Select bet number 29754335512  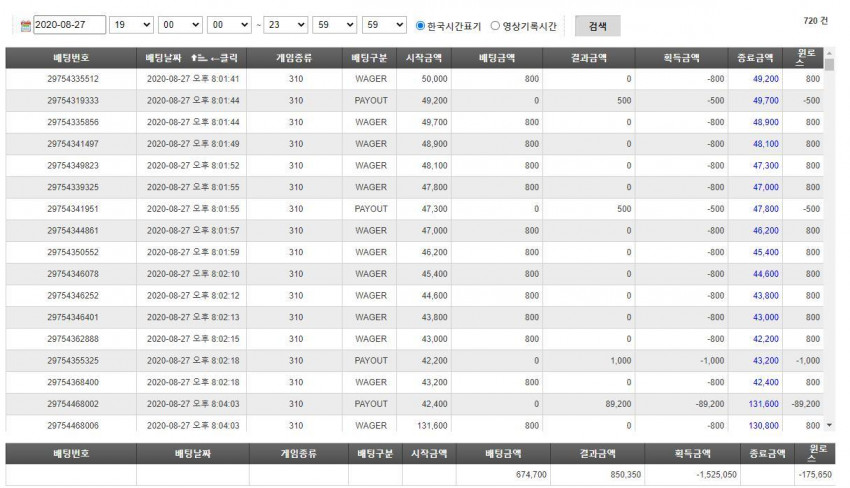[73, 79]
